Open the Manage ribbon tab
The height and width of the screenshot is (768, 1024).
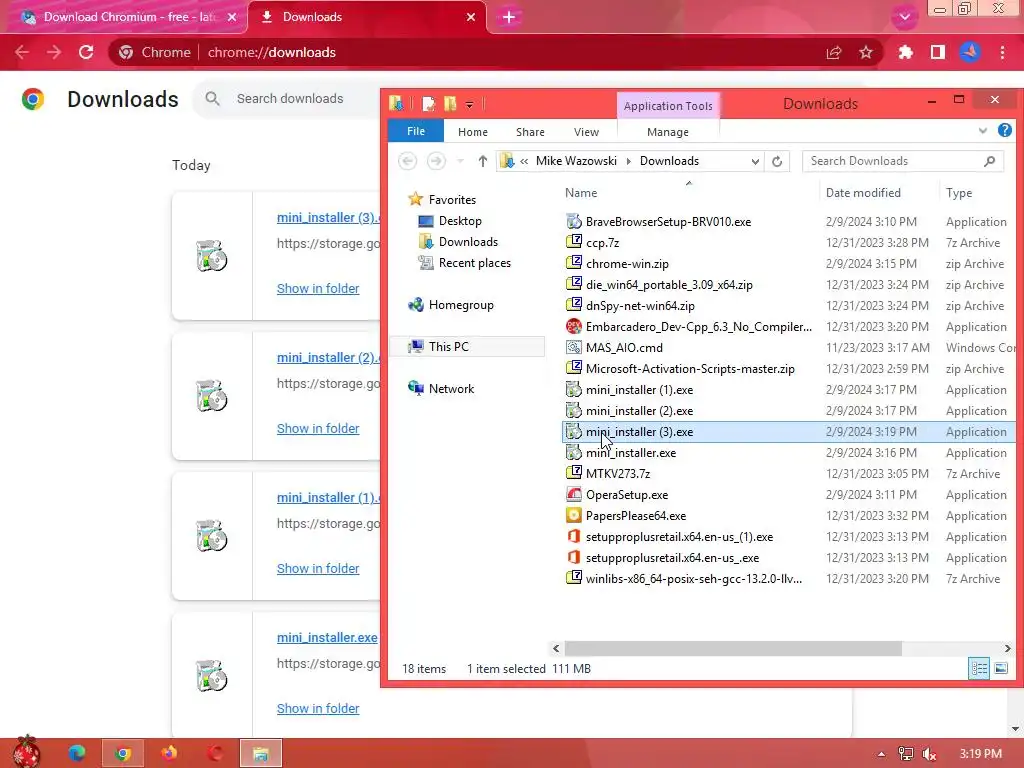(667, 132)
